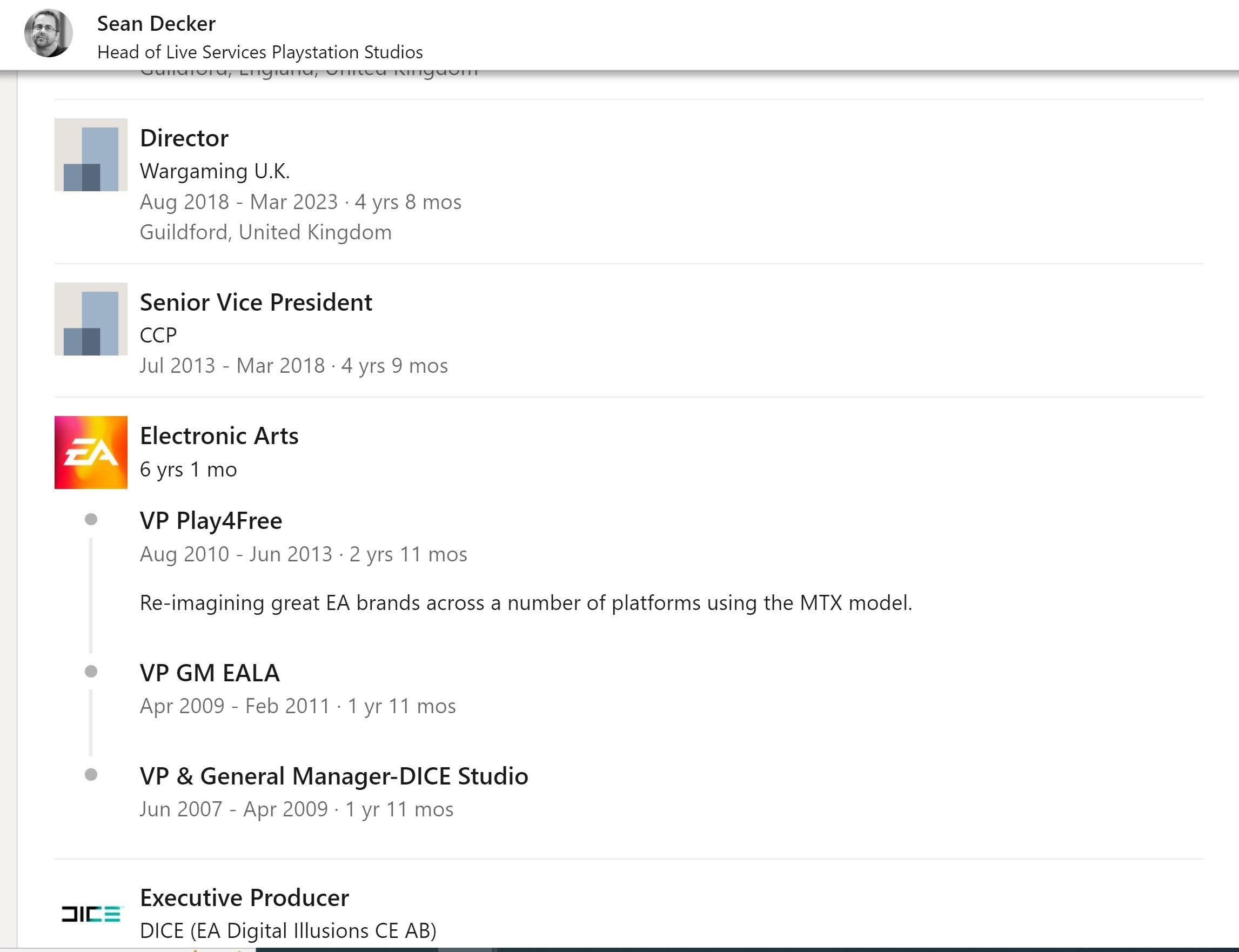Click the Guildford, United Kingdom location
Screen dimensions: 1239x952
(x=266, y=232)
